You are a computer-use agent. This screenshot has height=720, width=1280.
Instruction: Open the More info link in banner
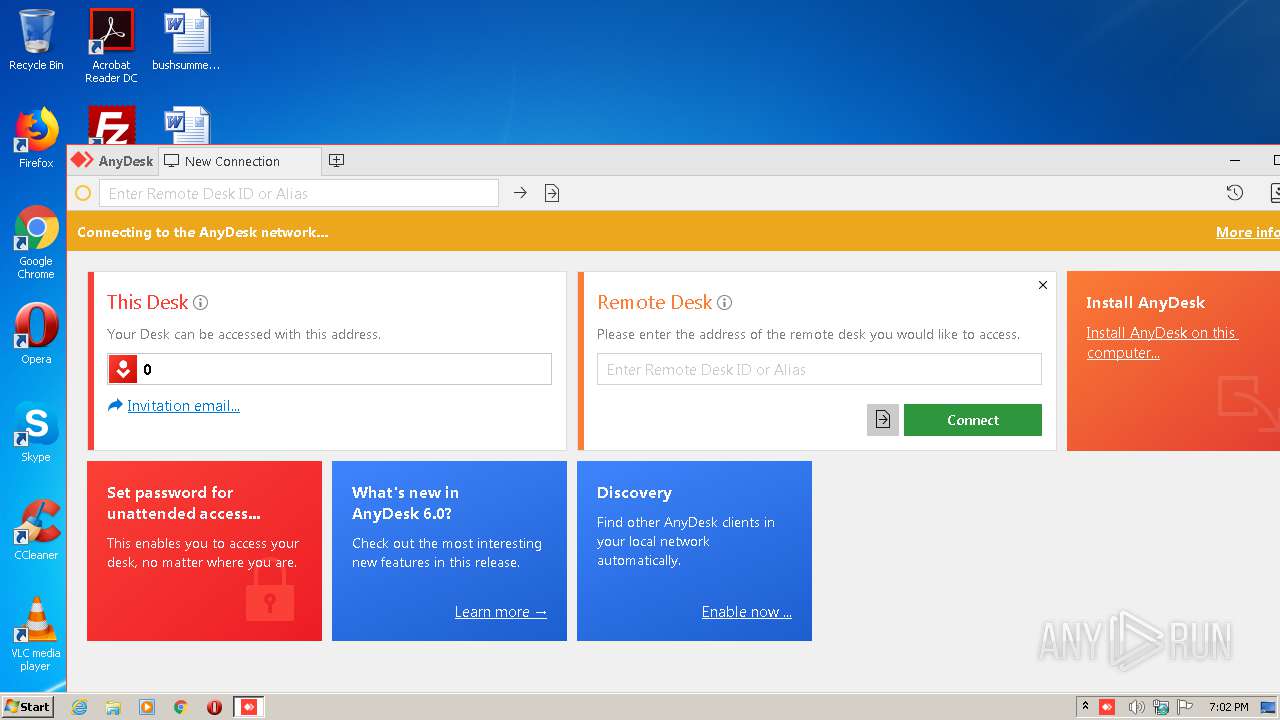(1247, 232)
